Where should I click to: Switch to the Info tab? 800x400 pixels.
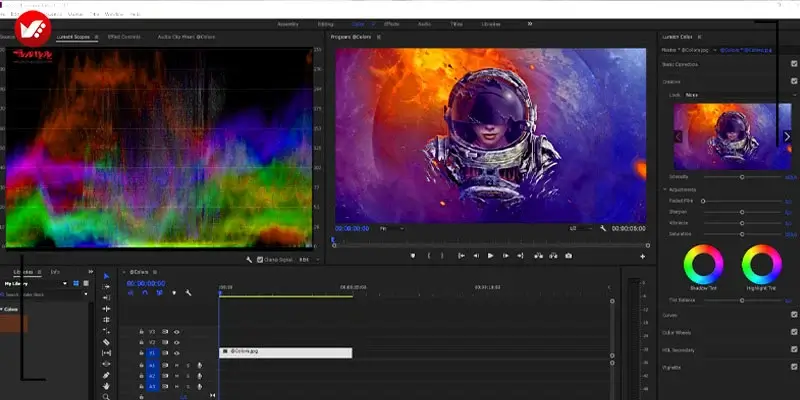[55, 272]
